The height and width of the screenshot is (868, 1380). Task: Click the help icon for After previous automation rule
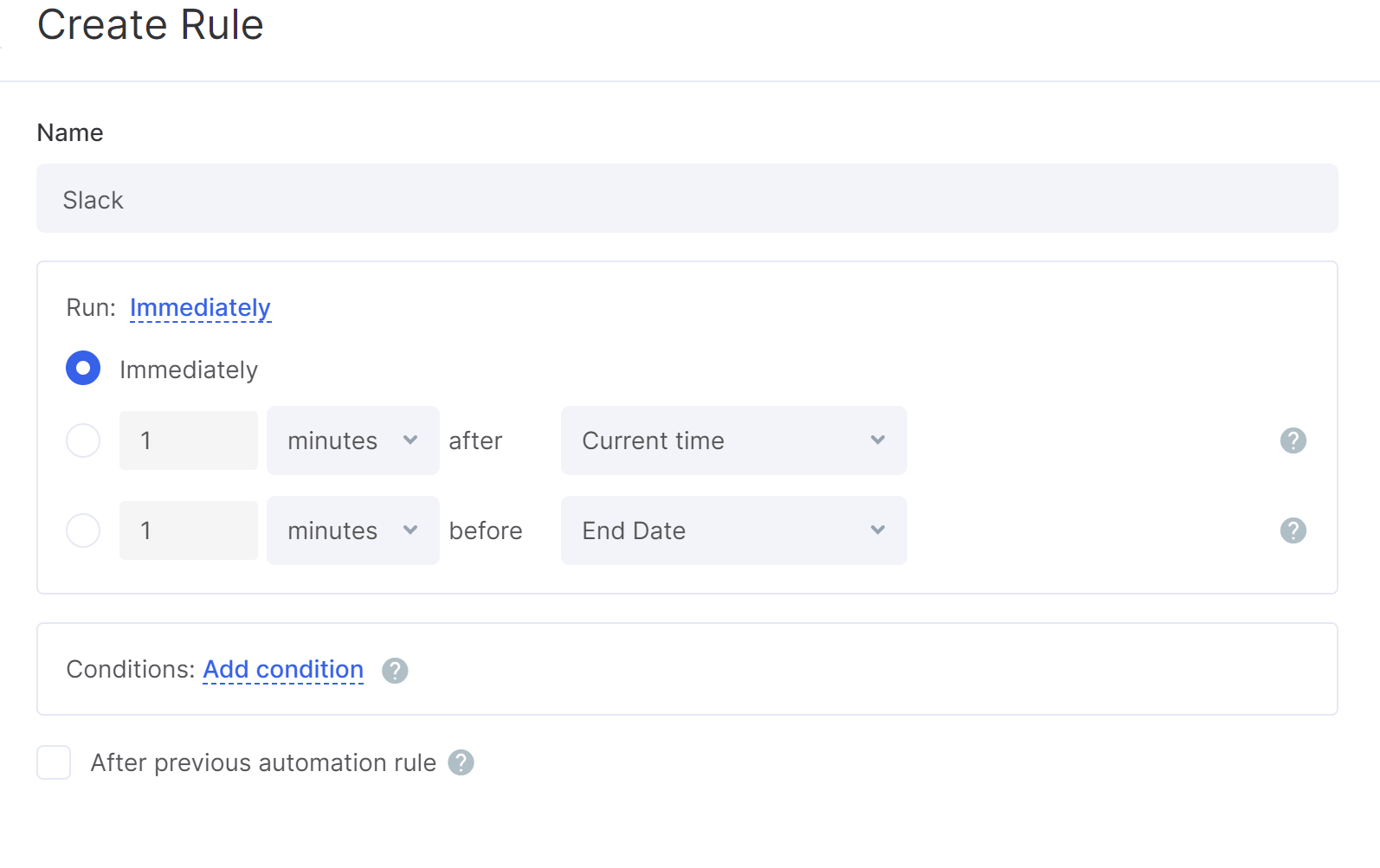[461, 762]
